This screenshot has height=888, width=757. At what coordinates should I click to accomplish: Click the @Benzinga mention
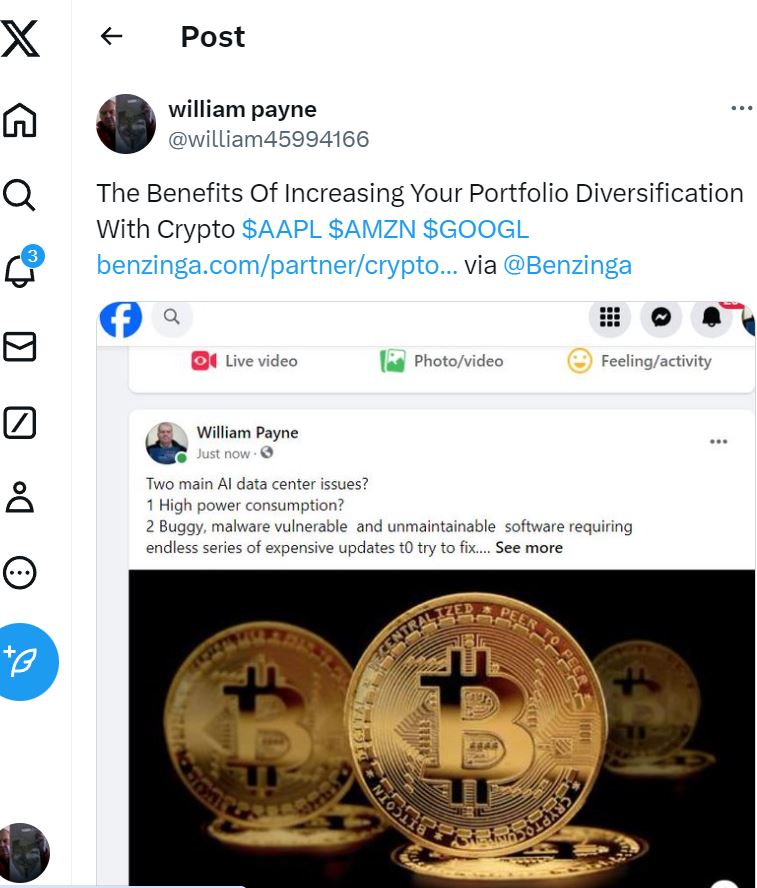tap(567, 265)
